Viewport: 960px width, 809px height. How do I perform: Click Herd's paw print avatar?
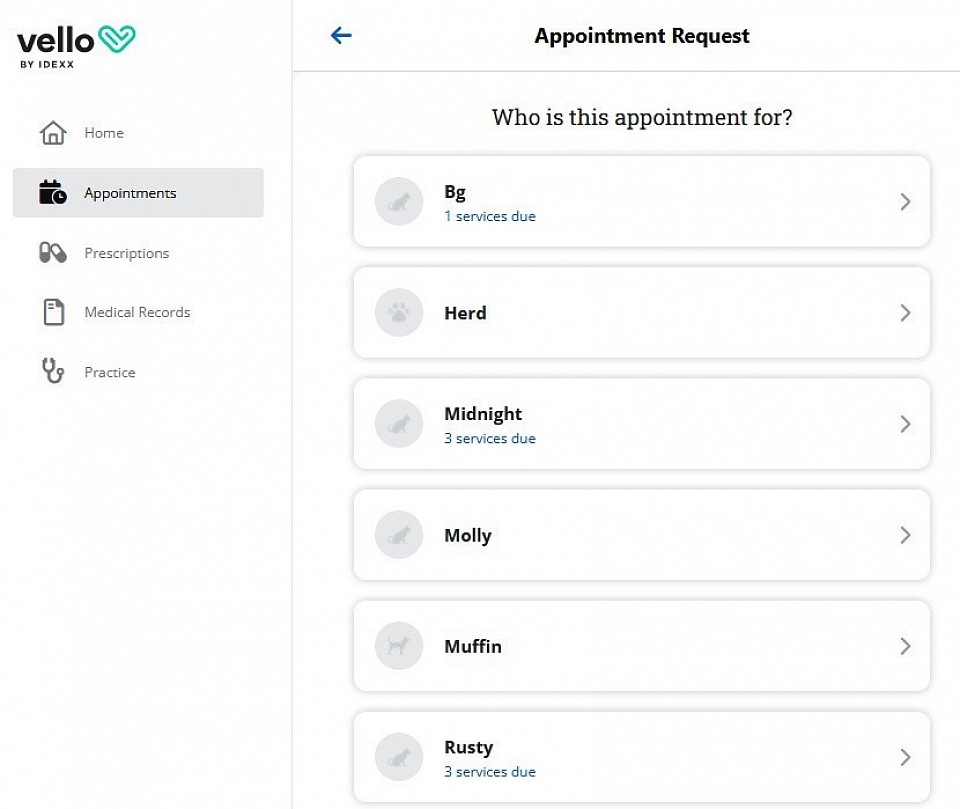coord(399,313)
